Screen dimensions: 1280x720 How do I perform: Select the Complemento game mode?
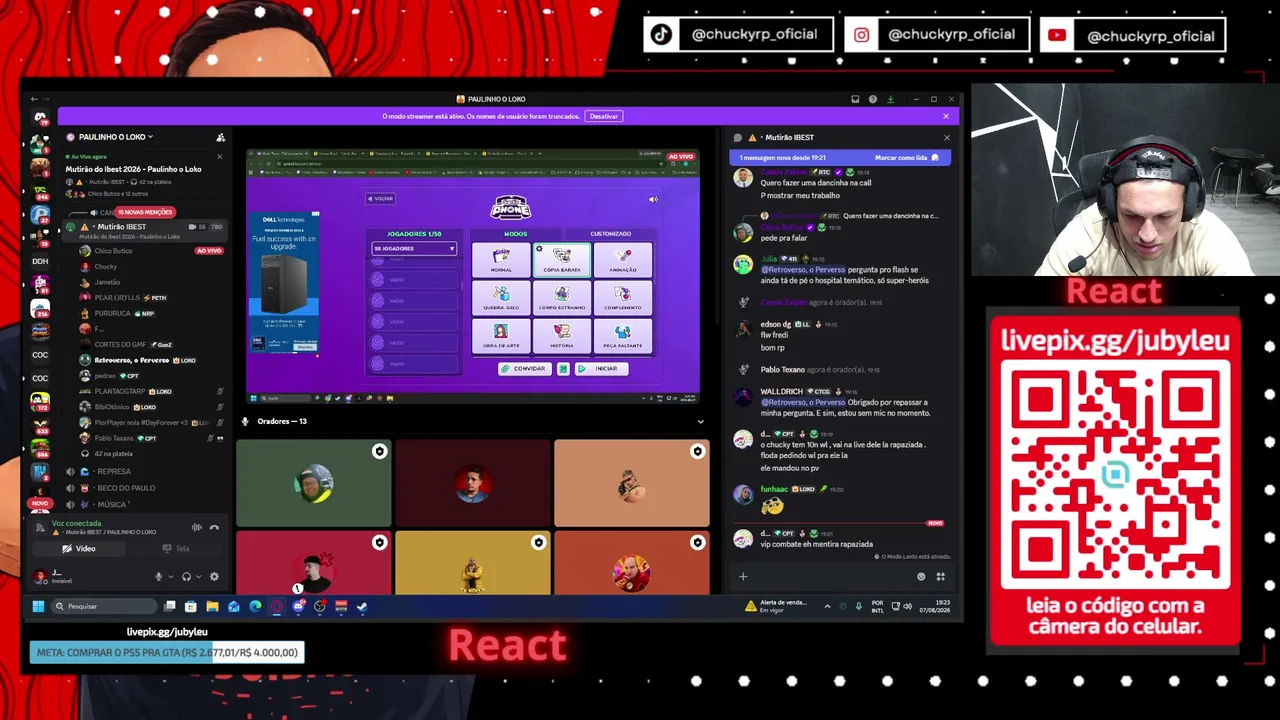click(x=623, y=297)
